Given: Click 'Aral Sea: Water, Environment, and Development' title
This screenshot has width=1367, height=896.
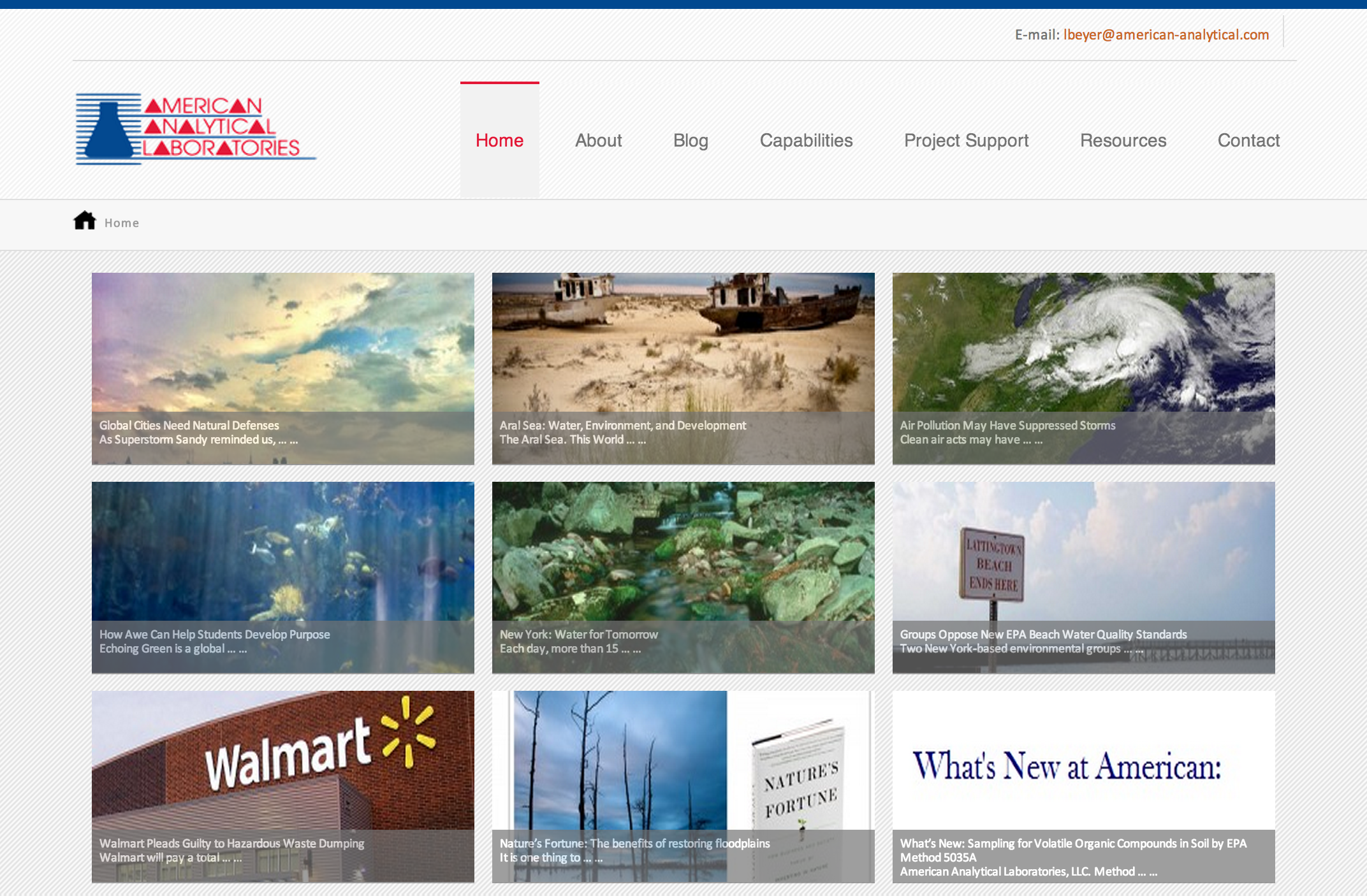Looking at the screenshot, I should 623,425.
